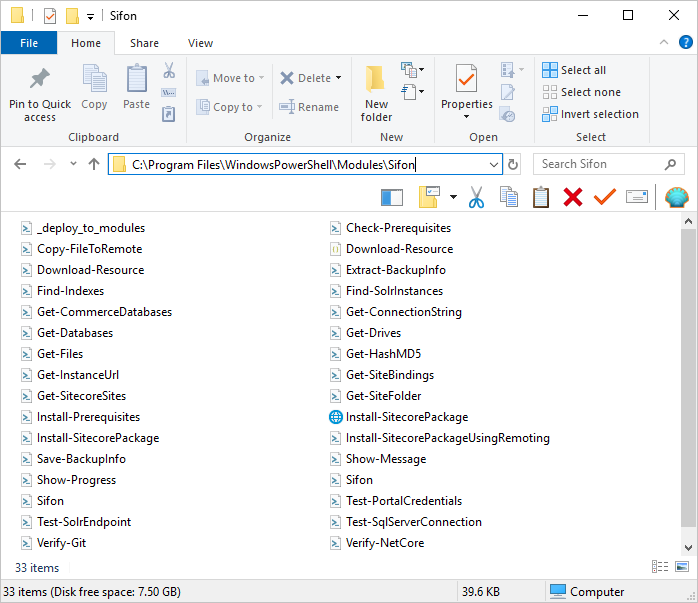Select the Check-Prerequisites file

coord(390,228)
